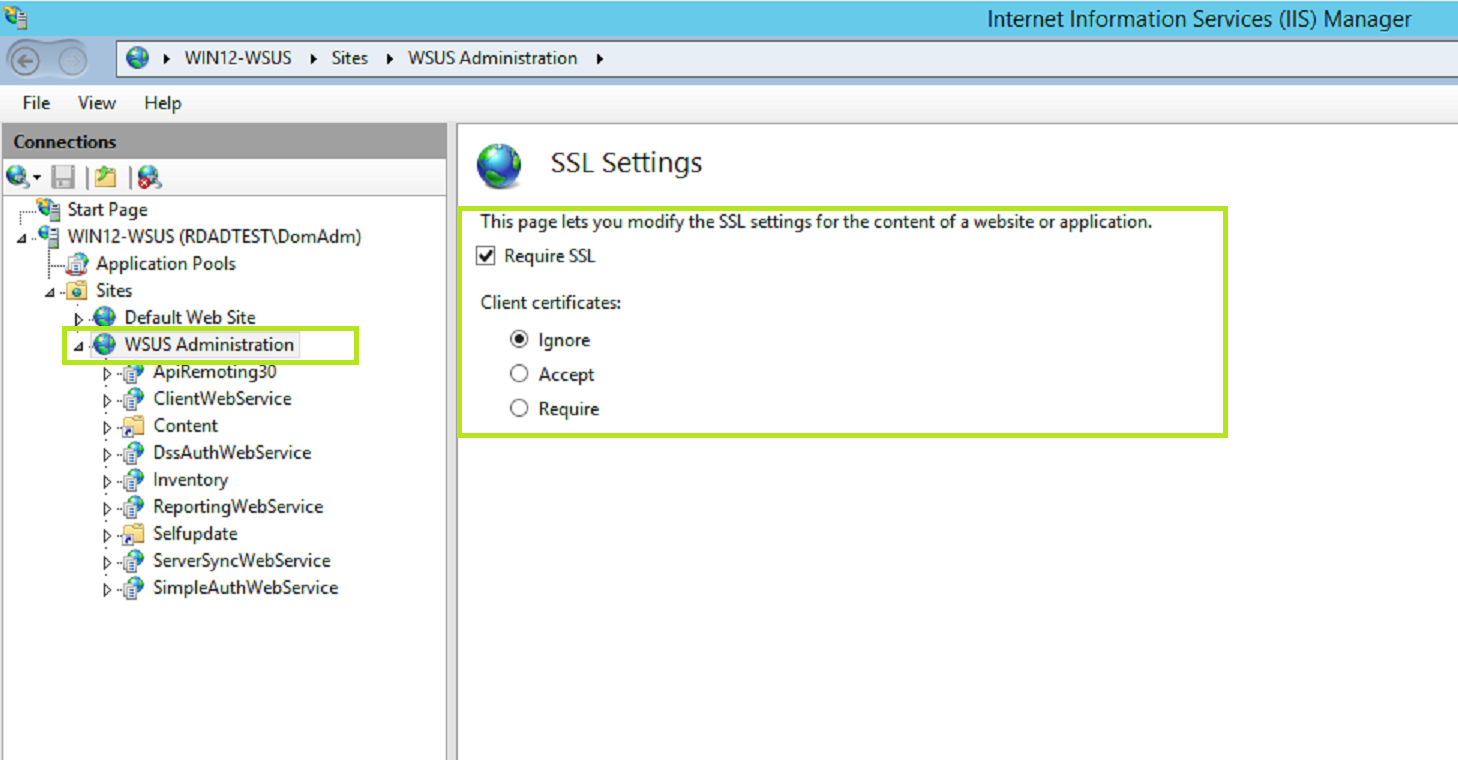Image resolution: width=1458 pixels, height=760 pixels.
Task: Click the Back navigation arrow button
Action: tap(26, 61)
